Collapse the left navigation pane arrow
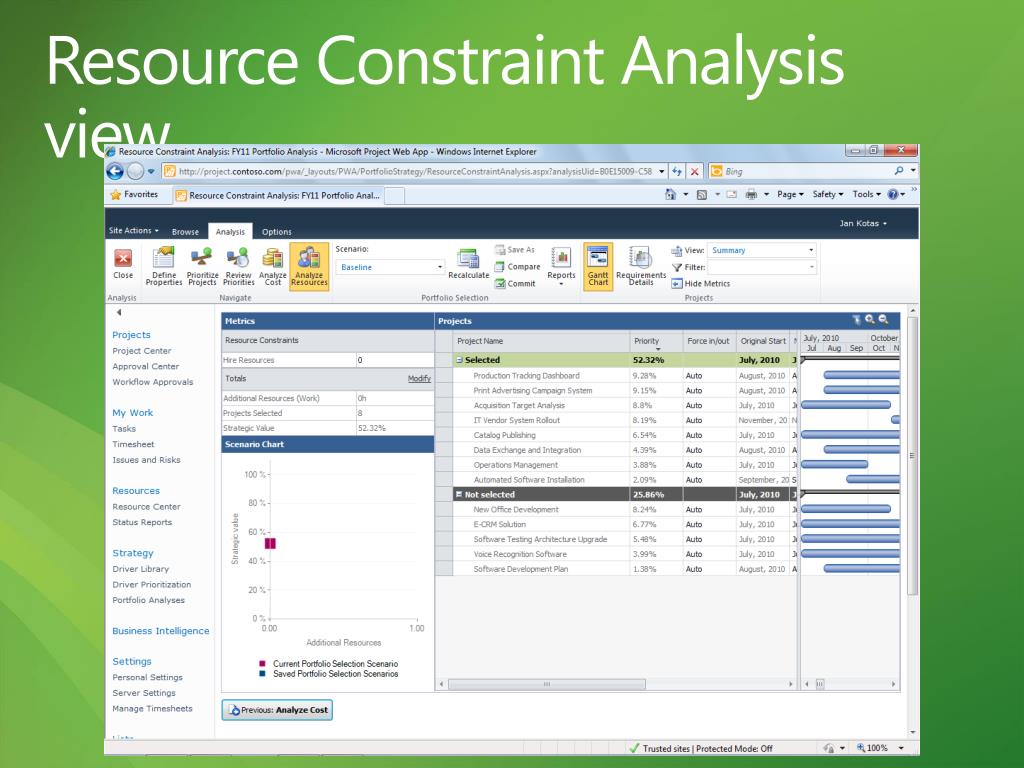This screenshot has width=1024, height=768. click(x=119, y=312)
